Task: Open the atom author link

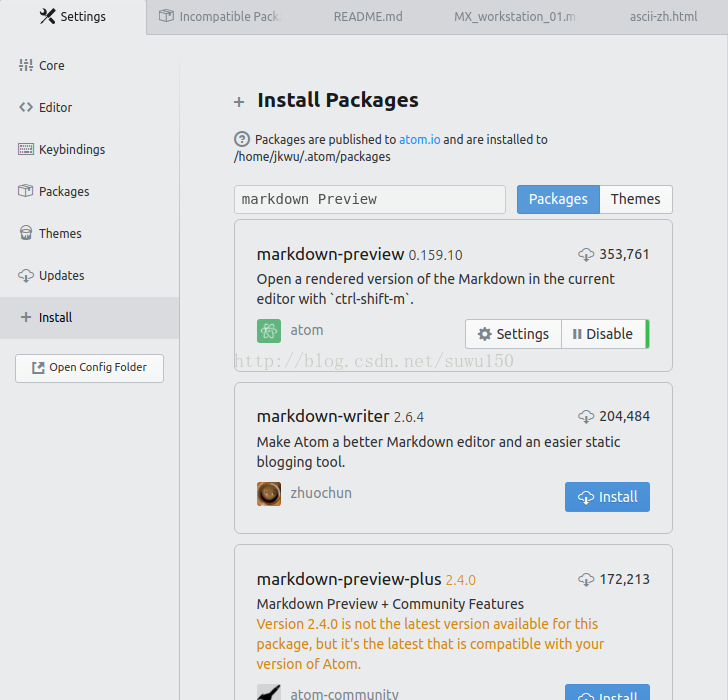Action: [x=306, y=330]
